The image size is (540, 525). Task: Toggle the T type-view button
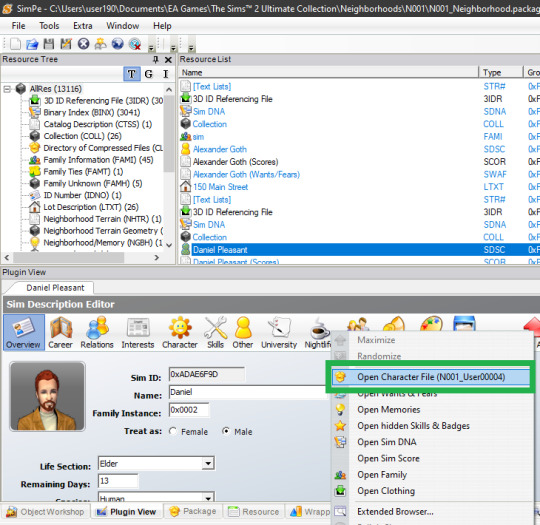(132, 74)
